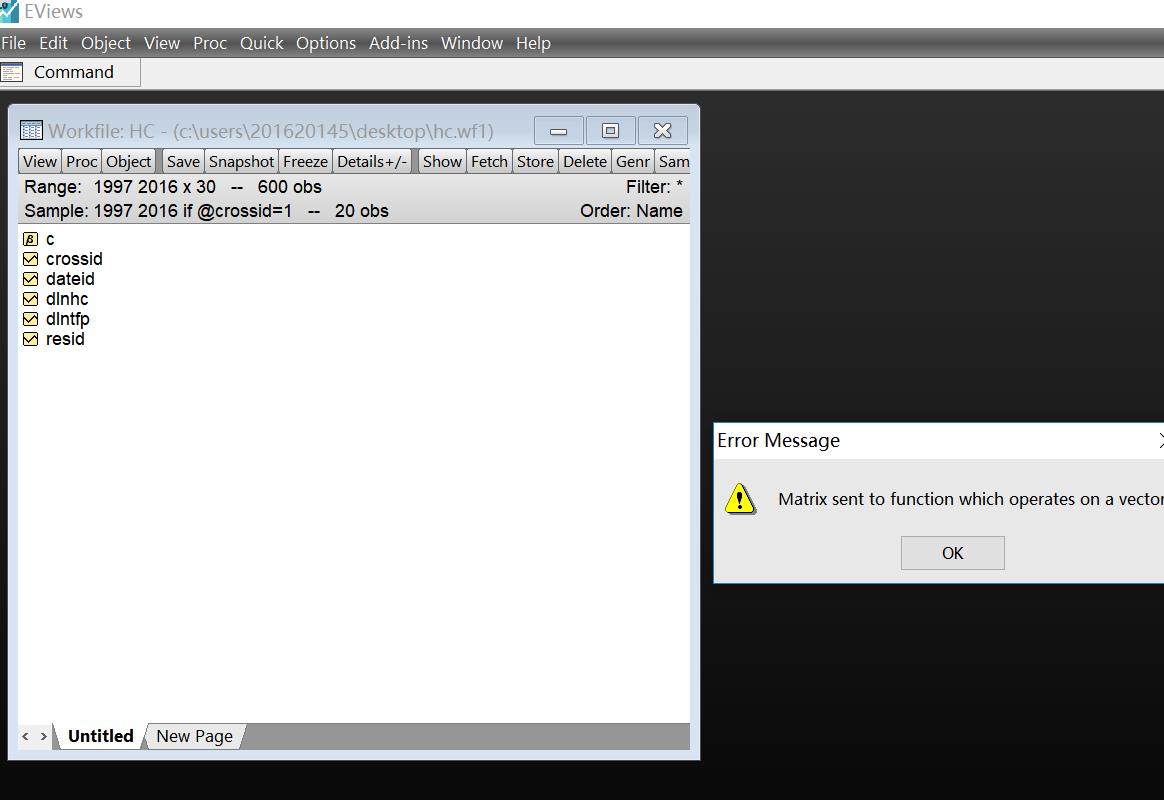Open the workfile View dropdown button
1164x800 pixels.
tap(40, 161)
